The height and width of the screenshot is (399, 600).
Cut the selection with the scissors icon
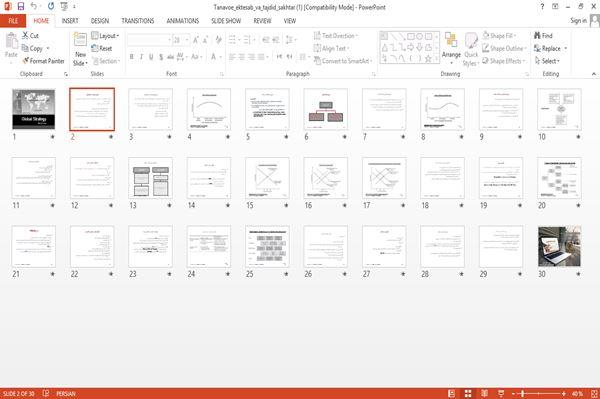tap(25, 35)
